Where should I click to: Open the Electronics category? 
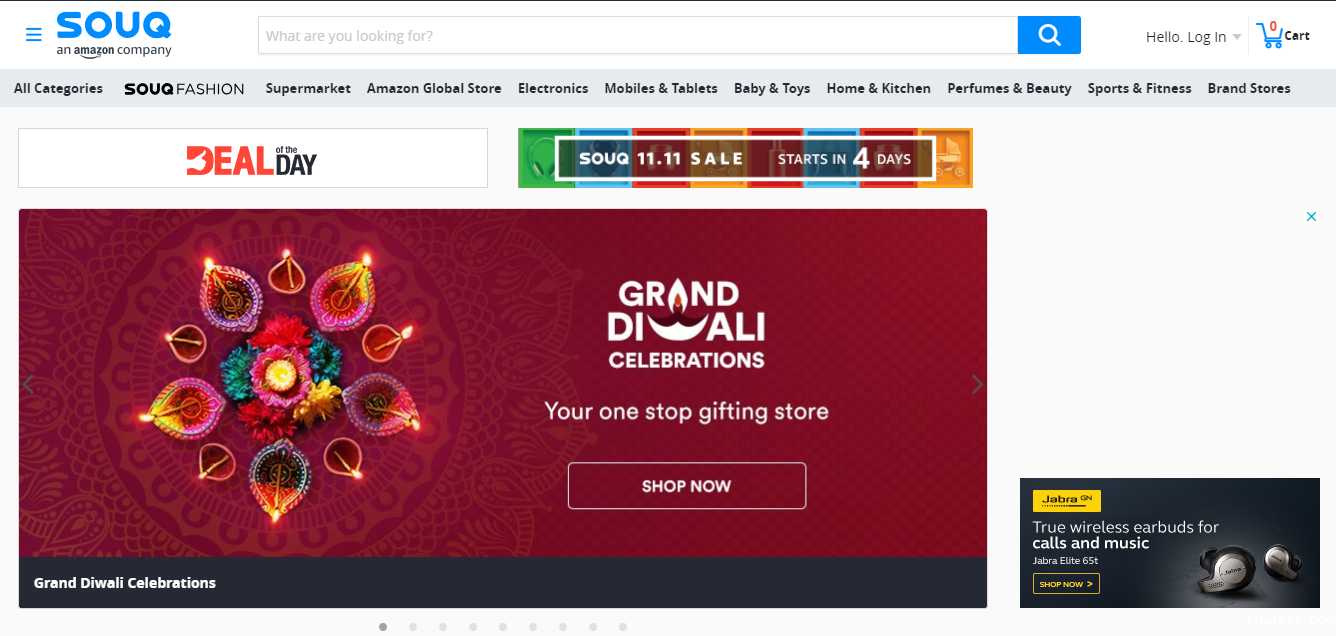pos(553,88)
